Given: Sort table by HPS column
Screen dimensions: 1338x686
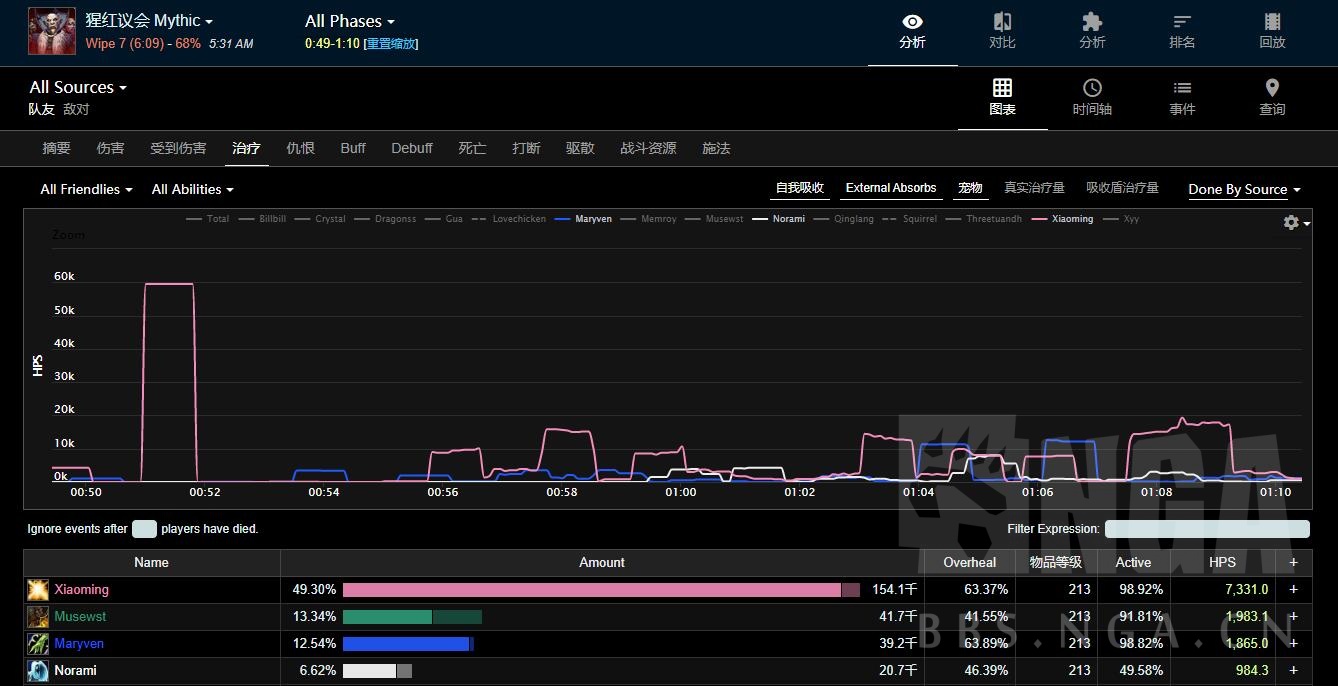Looking at the screenshot, I should (1222, 562).
